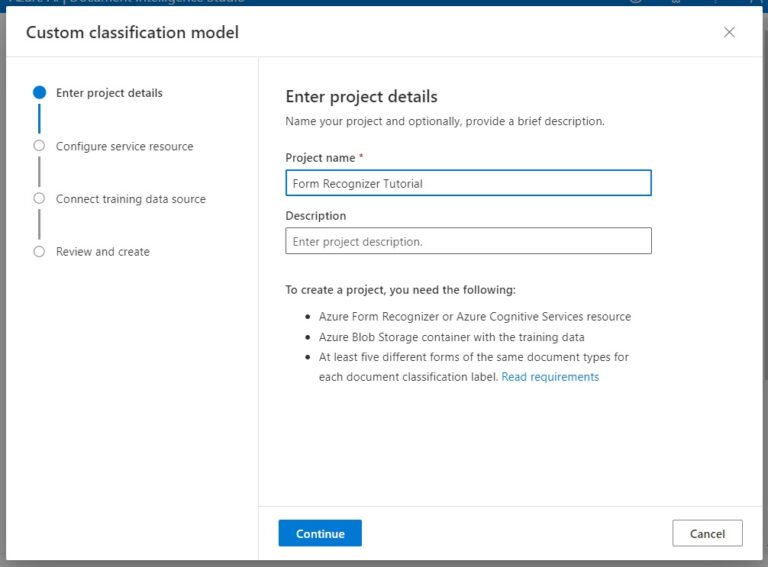The image size is (768, 567).
Task: Open 'Connect training data source' step label
Action: [130, 199]
